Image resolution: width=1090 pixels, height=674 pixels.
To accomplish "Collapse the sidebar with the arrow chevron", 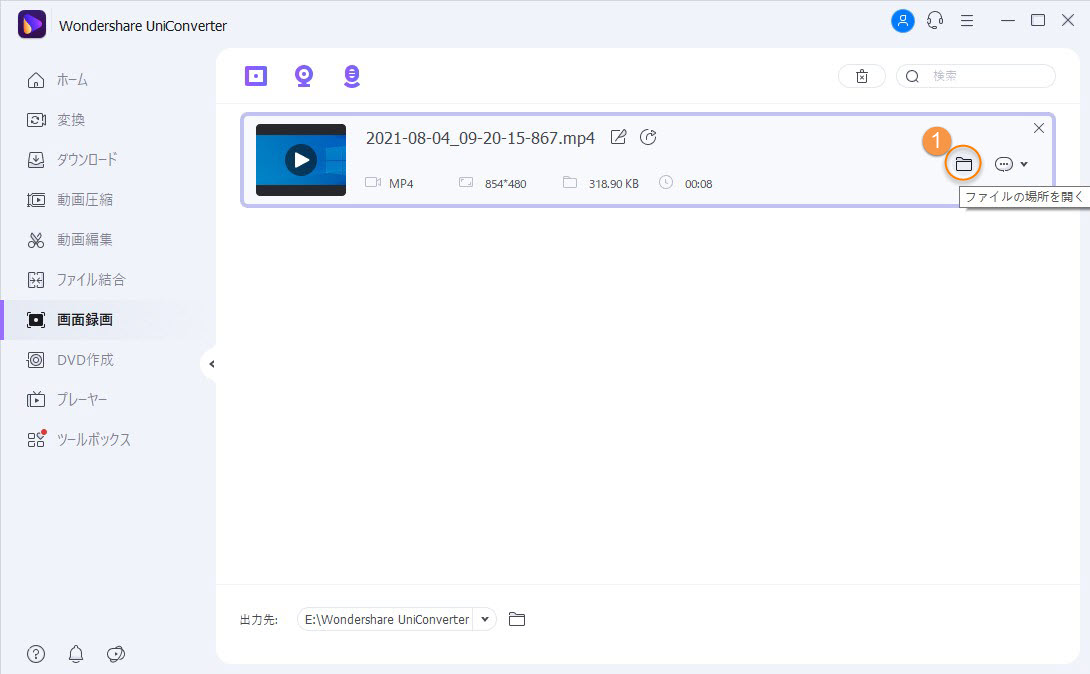I will (x=211, y=365).
